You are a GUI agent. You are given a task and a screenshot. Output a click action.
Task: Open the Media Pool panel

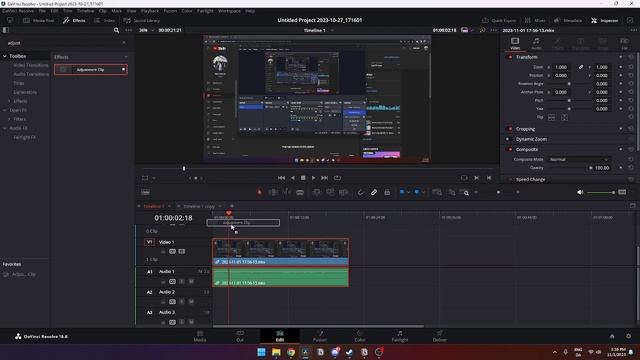point(39,20)
